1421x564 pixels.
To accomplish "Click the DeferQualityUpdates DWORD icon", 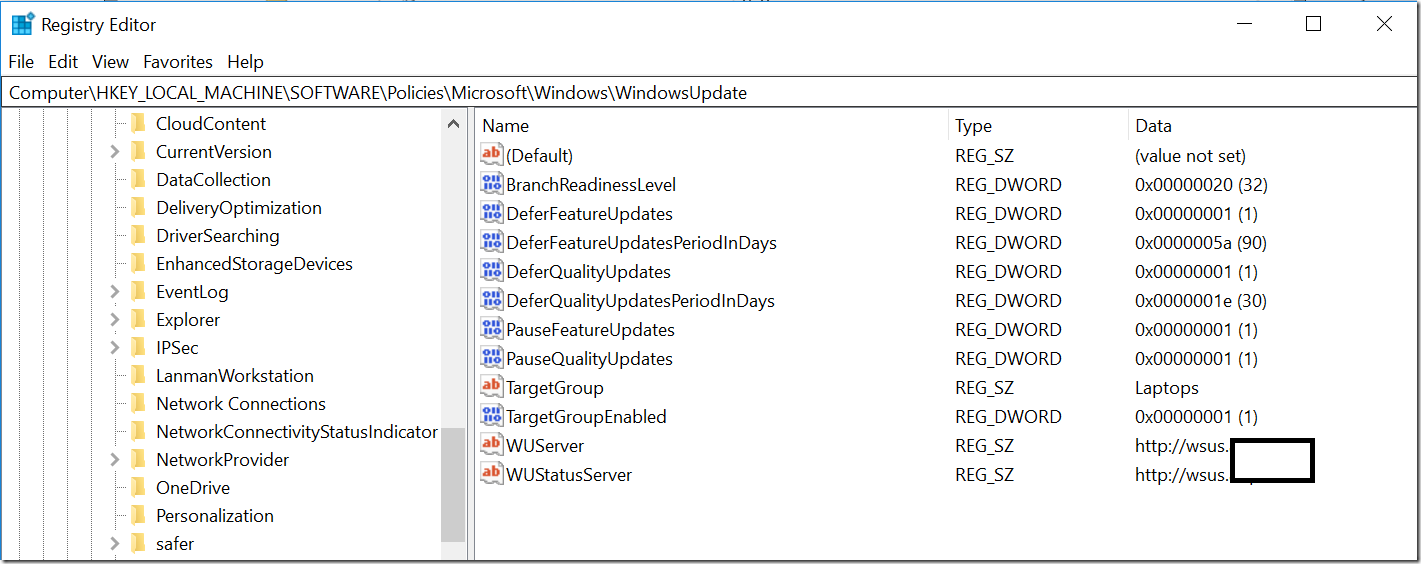I will 492,271.
